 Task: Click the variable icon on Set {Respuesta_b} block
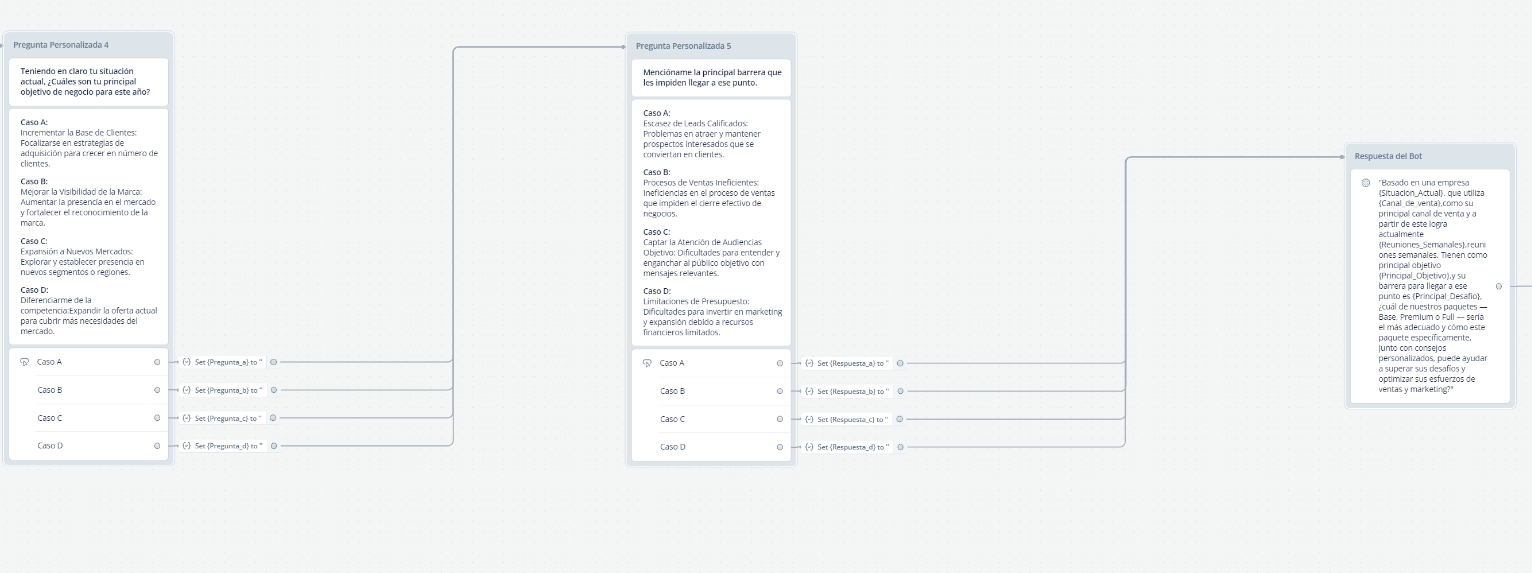(809, 391)
